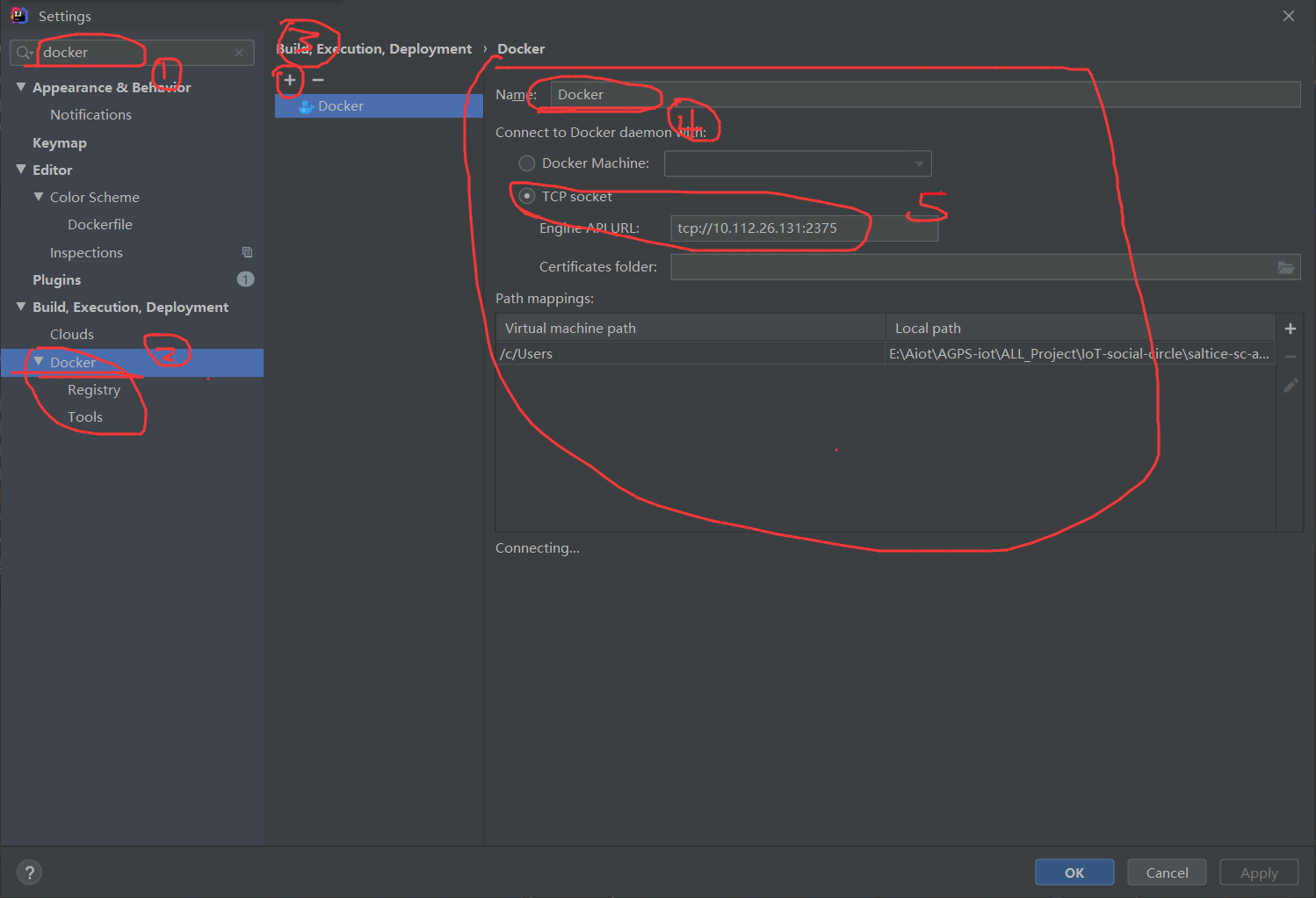
Task: Select the TCP socket radio option
Action: pyautogui.click(x=527, y=196)
